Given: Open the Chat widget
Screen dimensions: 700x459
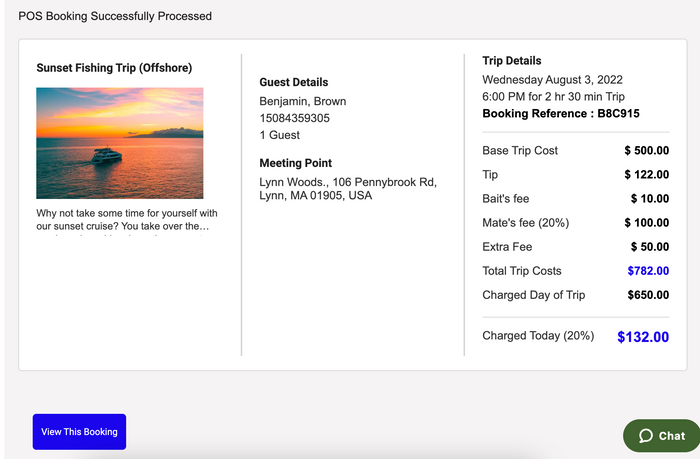Looking at the screenshot, I should tap(661, 435).
